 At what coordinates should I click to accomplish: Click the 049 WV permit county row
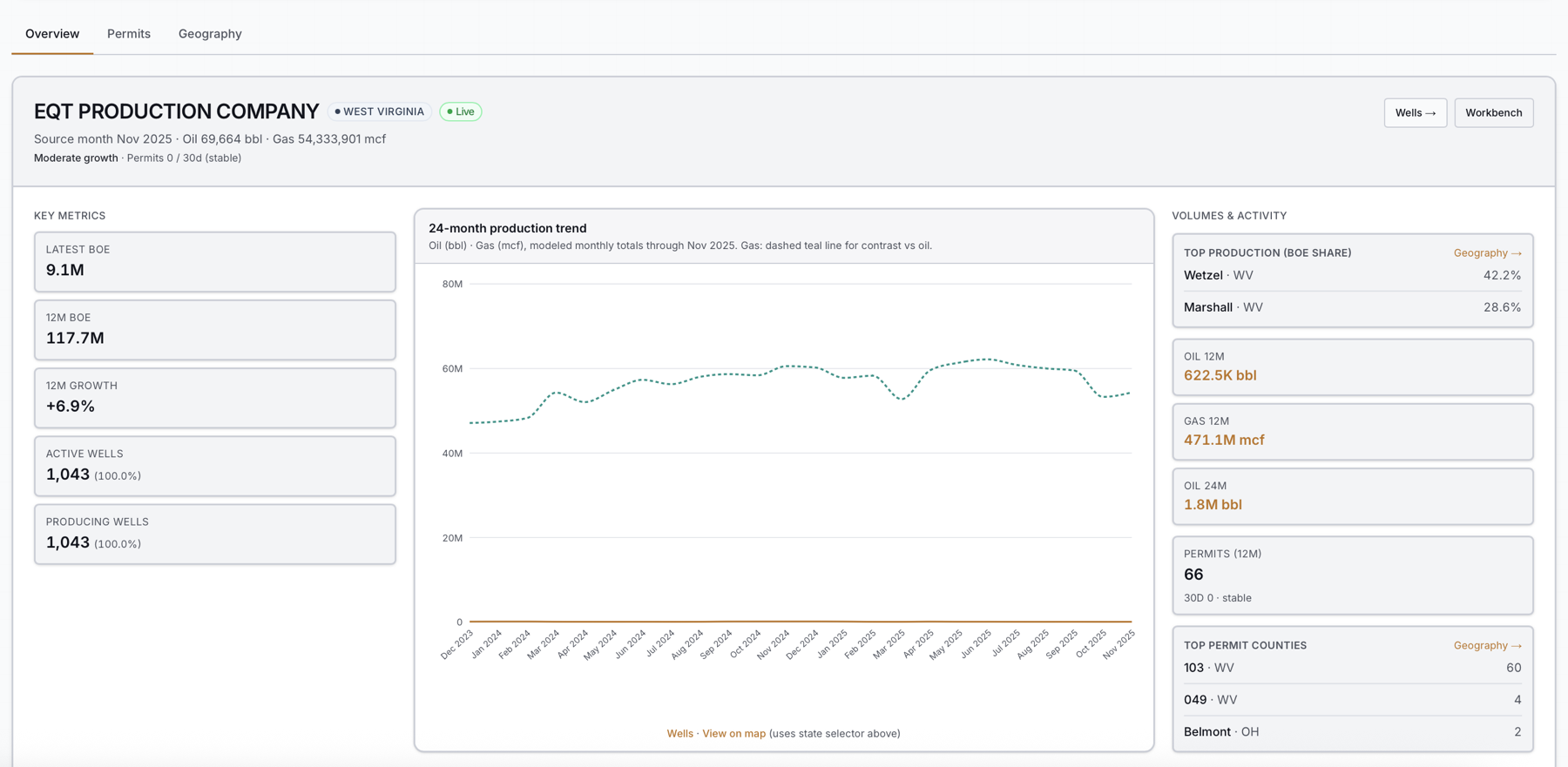tap(1352, 700)
